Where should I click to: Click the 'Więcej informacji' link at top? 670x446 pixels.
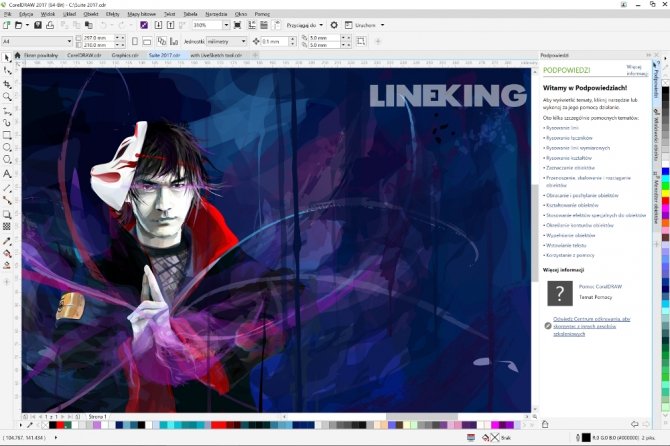(637, 70)
